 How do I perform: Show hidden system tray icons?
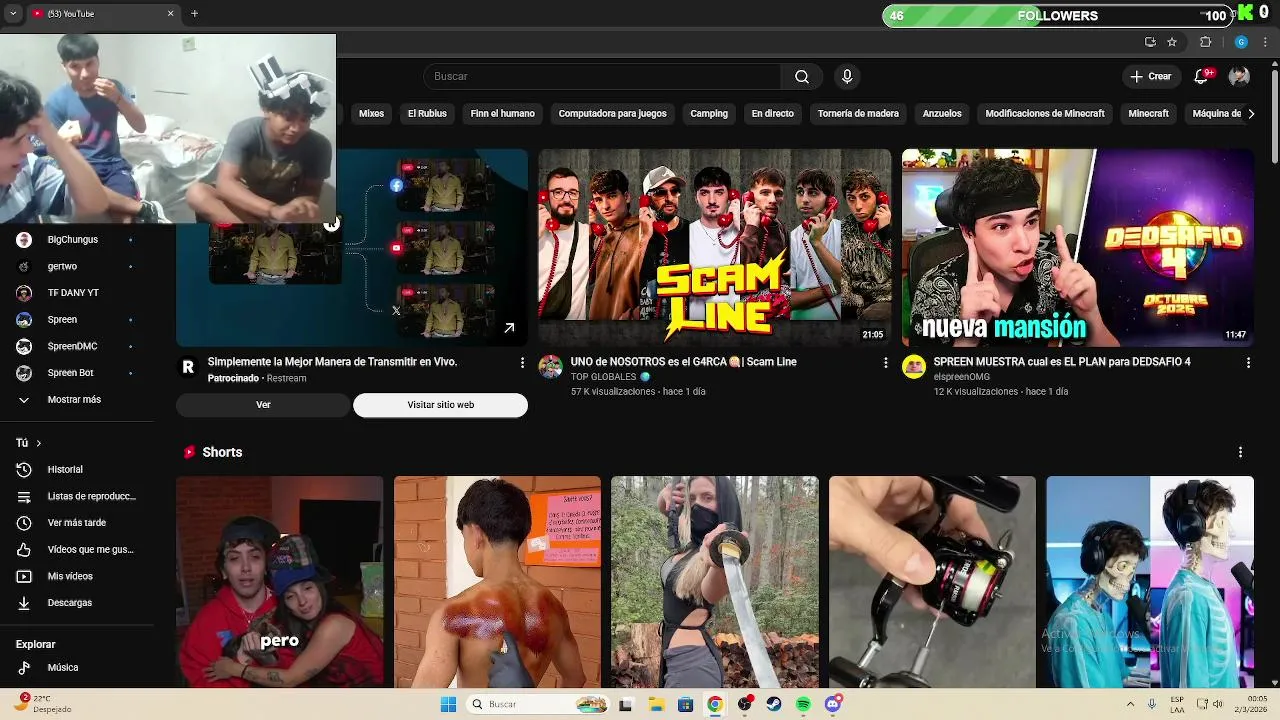1129,704
